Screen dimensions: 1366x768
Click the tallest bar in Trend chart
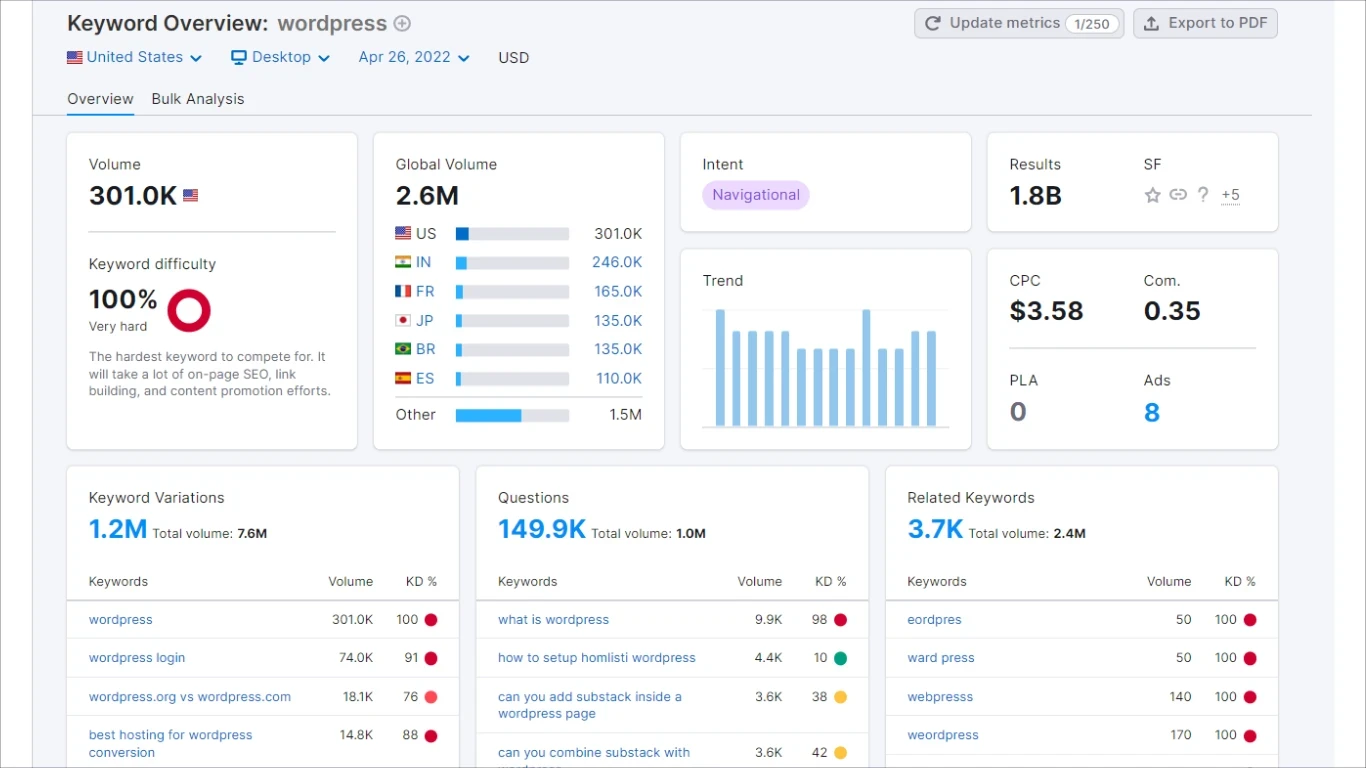click(x=720, y=368)
